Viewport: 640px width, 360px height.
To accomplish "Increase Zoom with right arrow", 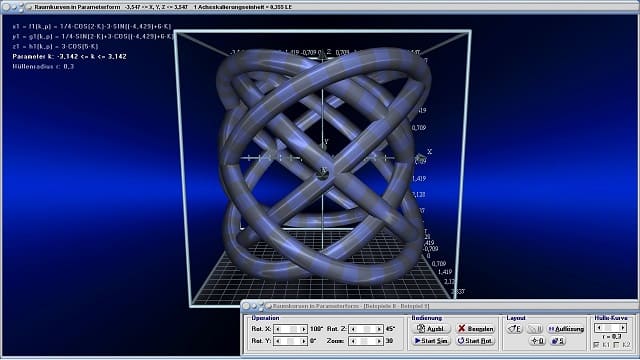I will click(x=379, y=341).
